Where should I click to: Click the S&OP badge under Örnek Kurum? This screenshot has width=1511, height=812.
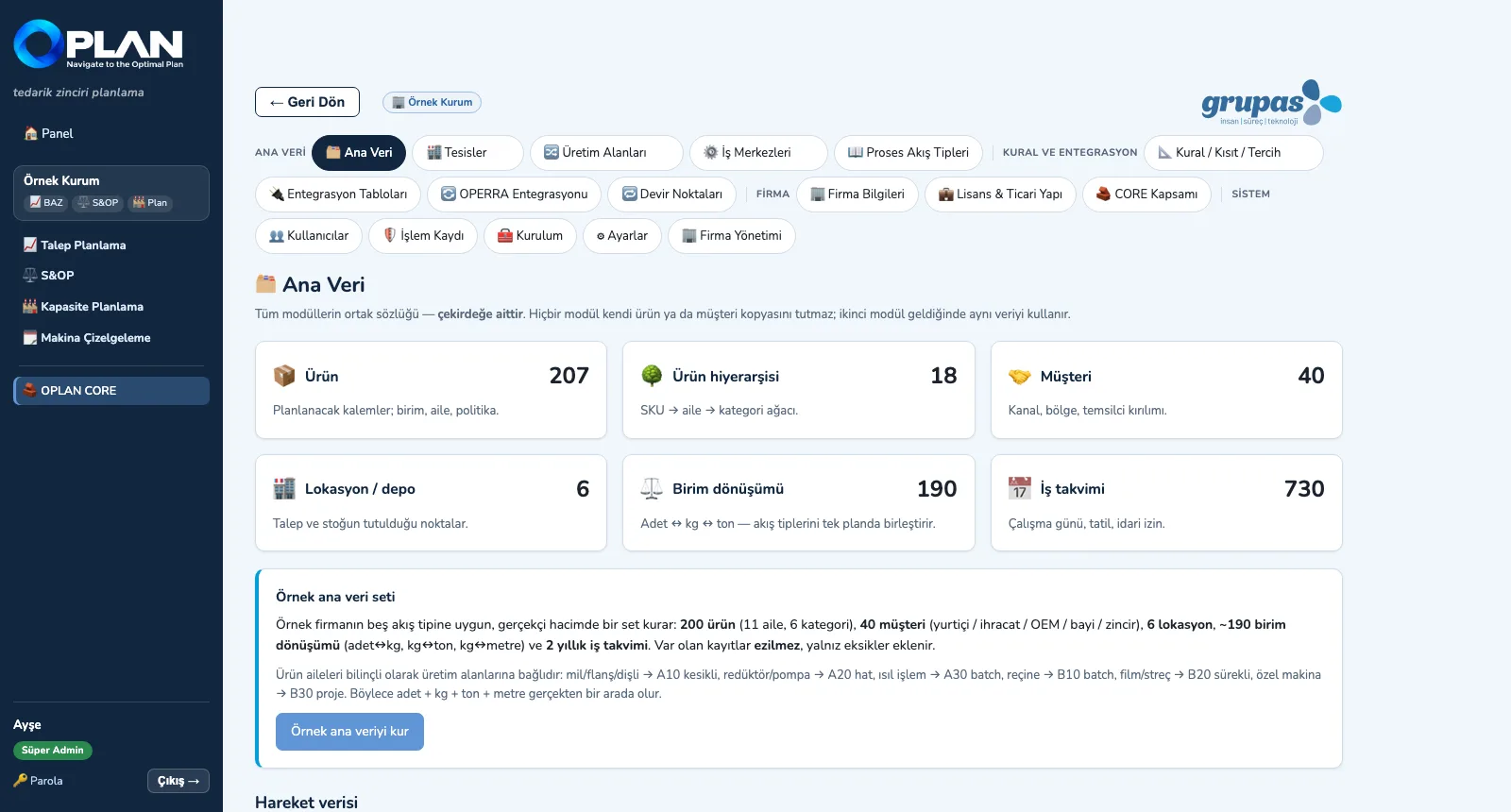(x=98, y=203)
